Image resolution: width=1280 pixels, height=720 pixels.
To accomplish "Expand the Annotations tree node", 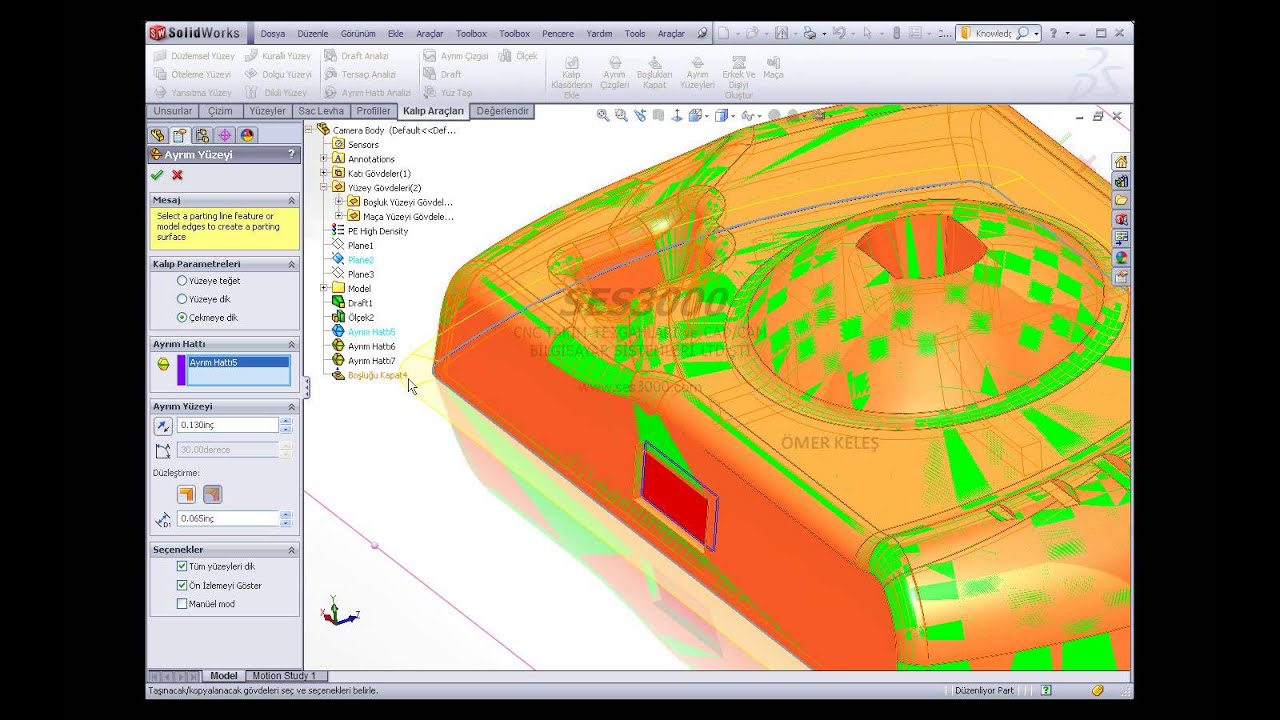I will tap(324, 159).
